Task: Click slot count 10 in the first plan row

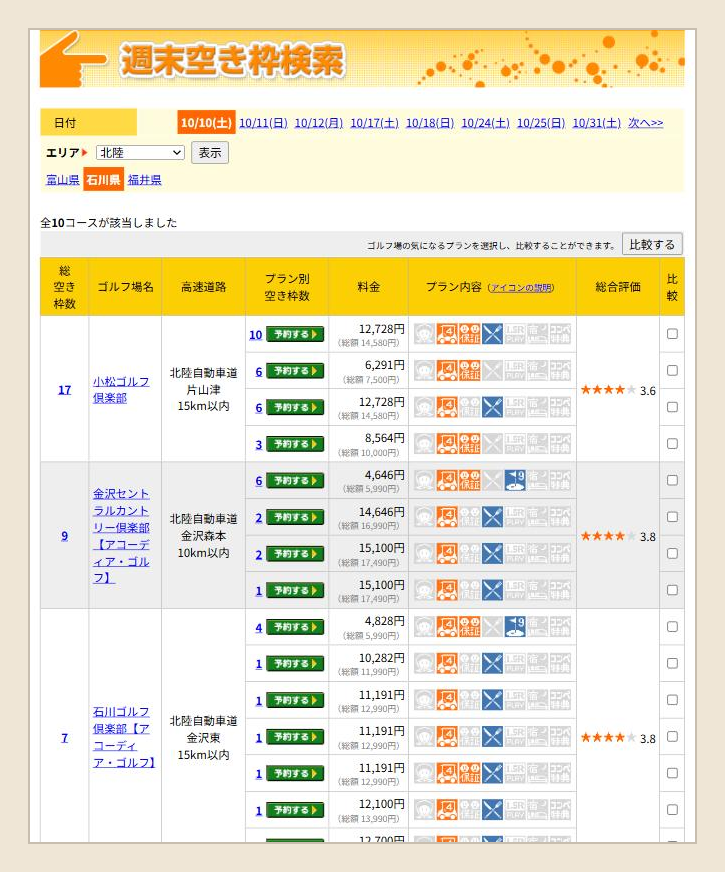Action: (255, 335)
